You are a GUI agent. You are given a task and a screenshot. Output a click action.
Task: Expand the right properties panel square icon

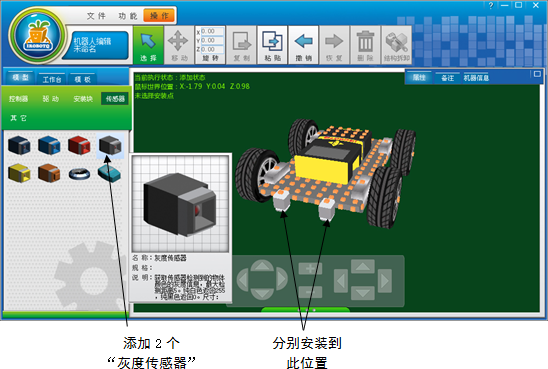point(537,74)
